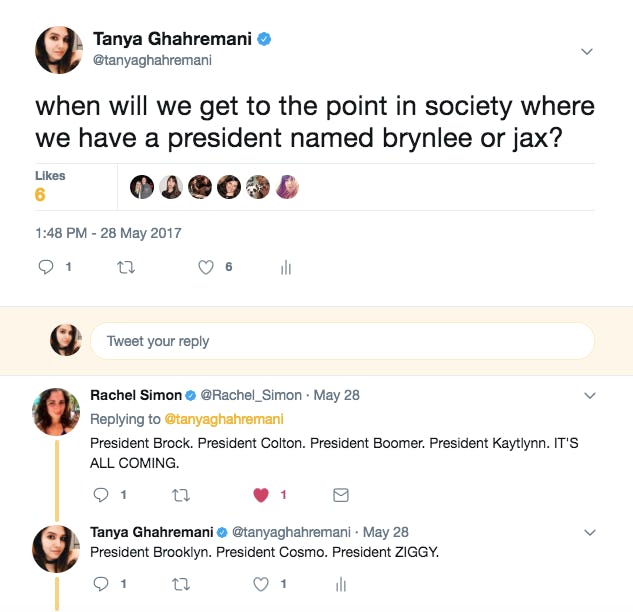Open the main tweet's chevron dropdown menu
Image resolution: width=633 pixels, height=612 pixels.
(587, 51)
